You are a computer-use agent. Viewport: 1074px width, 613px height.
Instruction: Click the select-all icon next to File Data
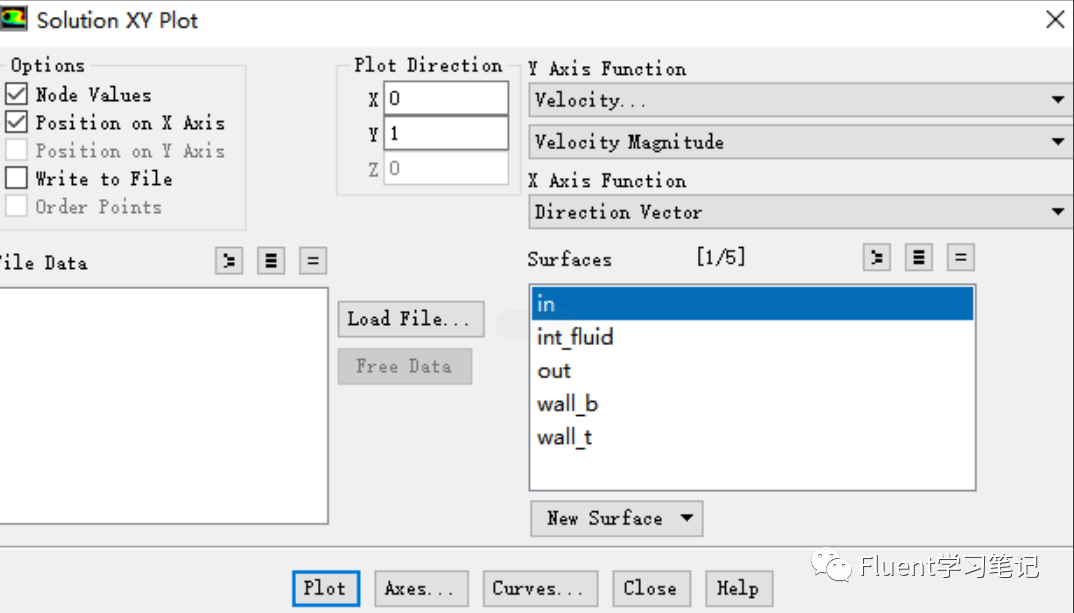click(271, 261)
